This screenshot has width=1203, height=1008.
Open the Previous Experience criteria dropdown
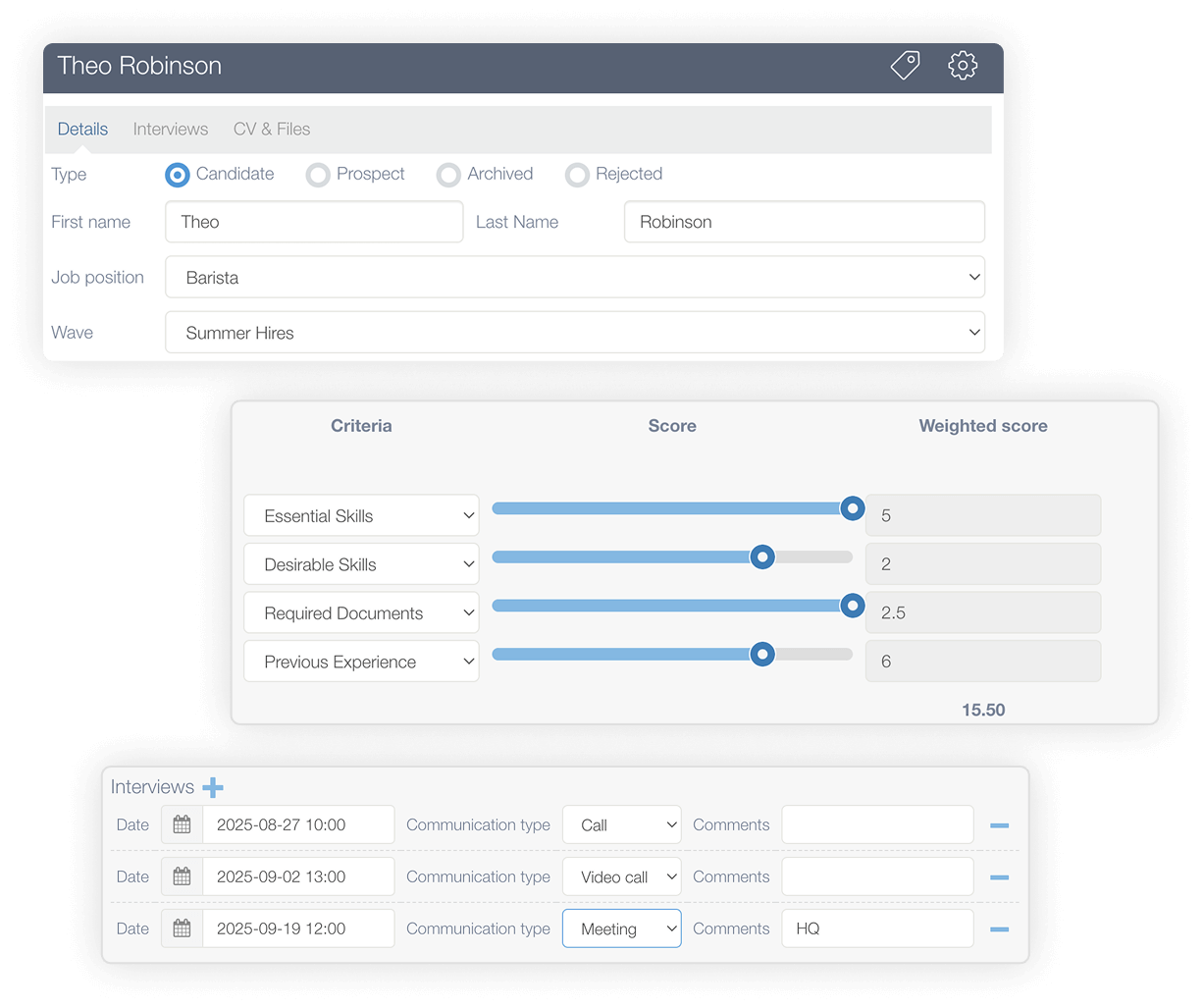pyautogui.click(x=361, y=662)
